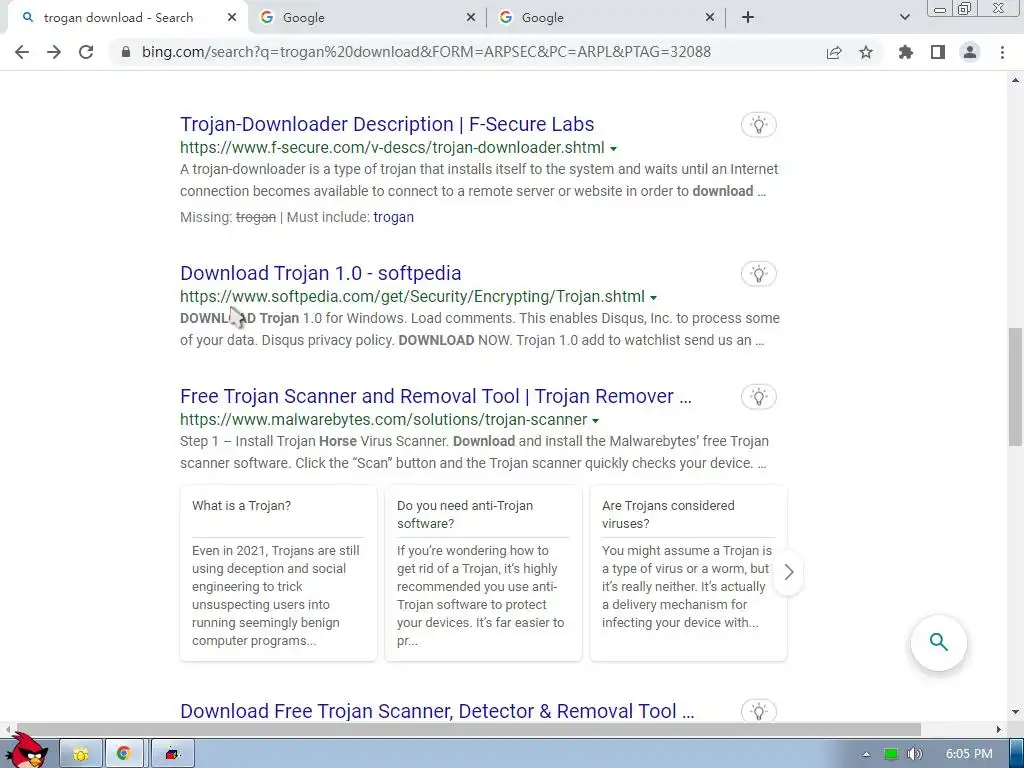Screen dimensions: 1024x768
Task: Close the second Google tab
Action: coord(710,18)
